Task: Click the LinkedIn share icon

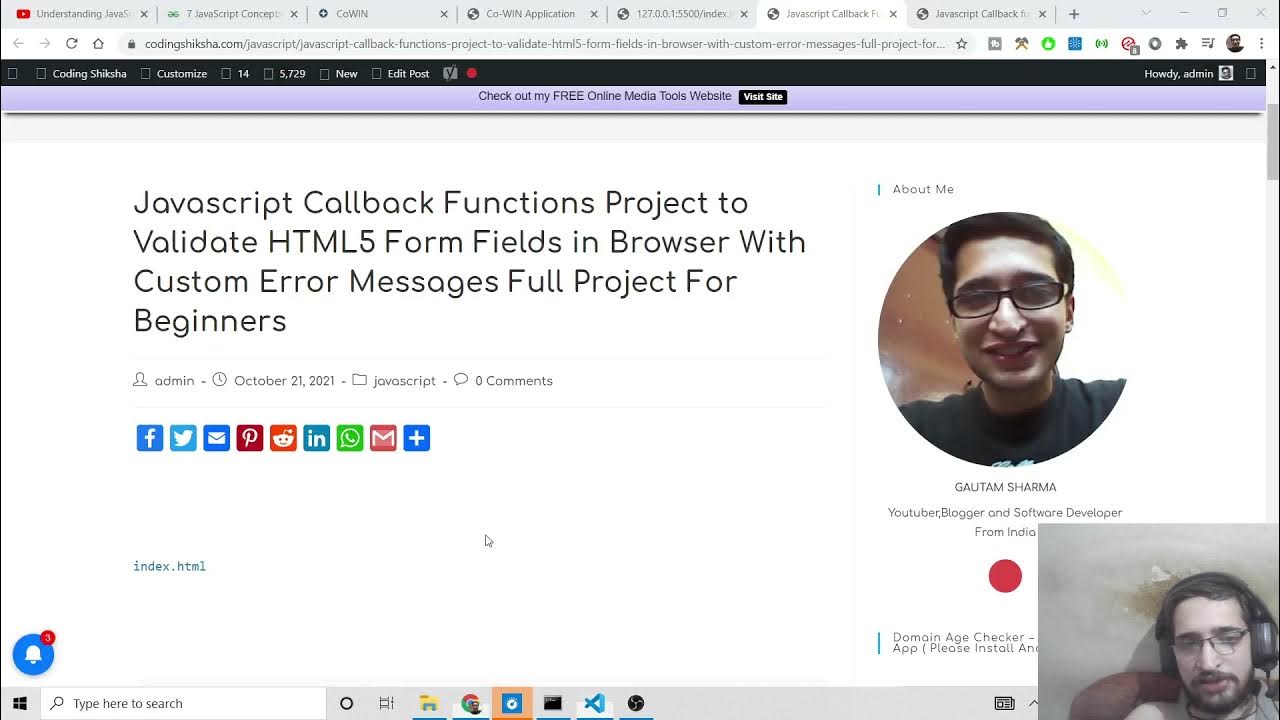Action: [316, 438]
